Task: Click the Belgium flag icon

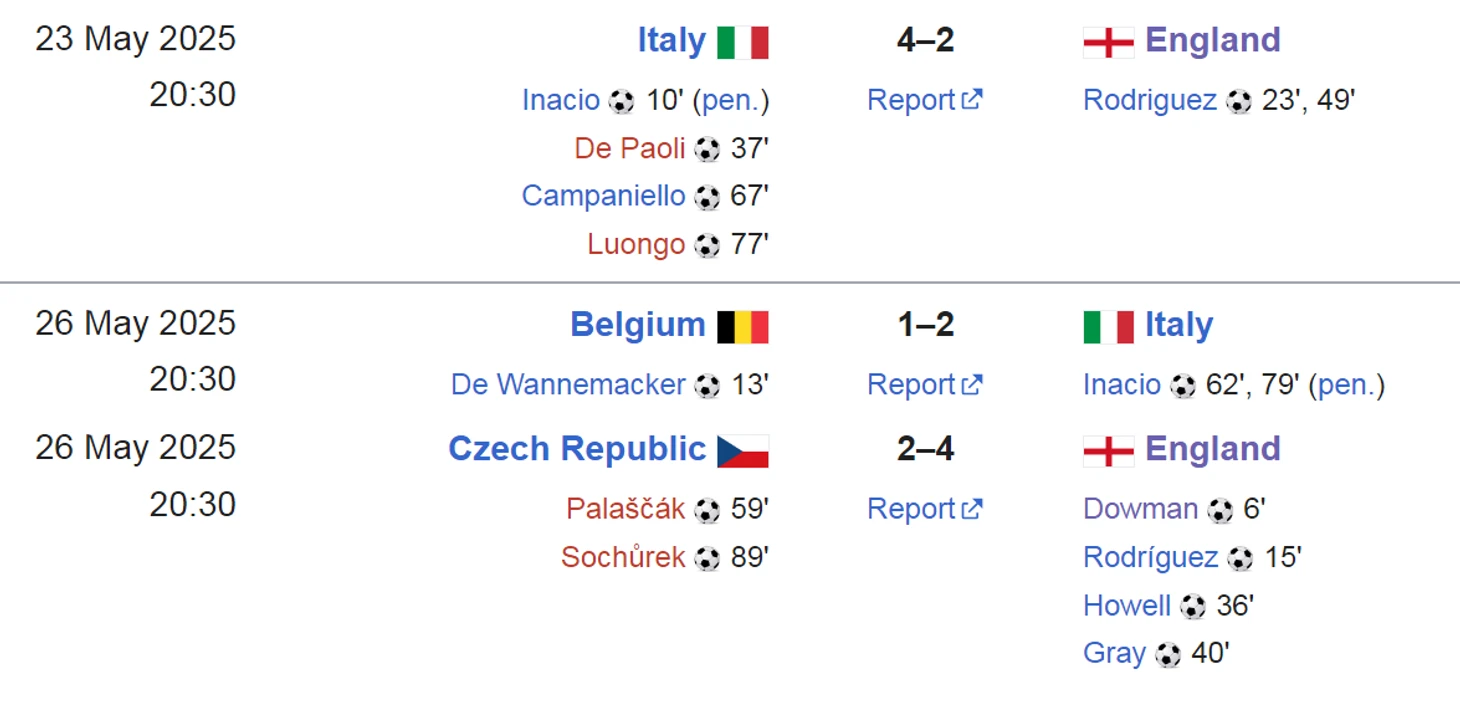Action: 743,327
